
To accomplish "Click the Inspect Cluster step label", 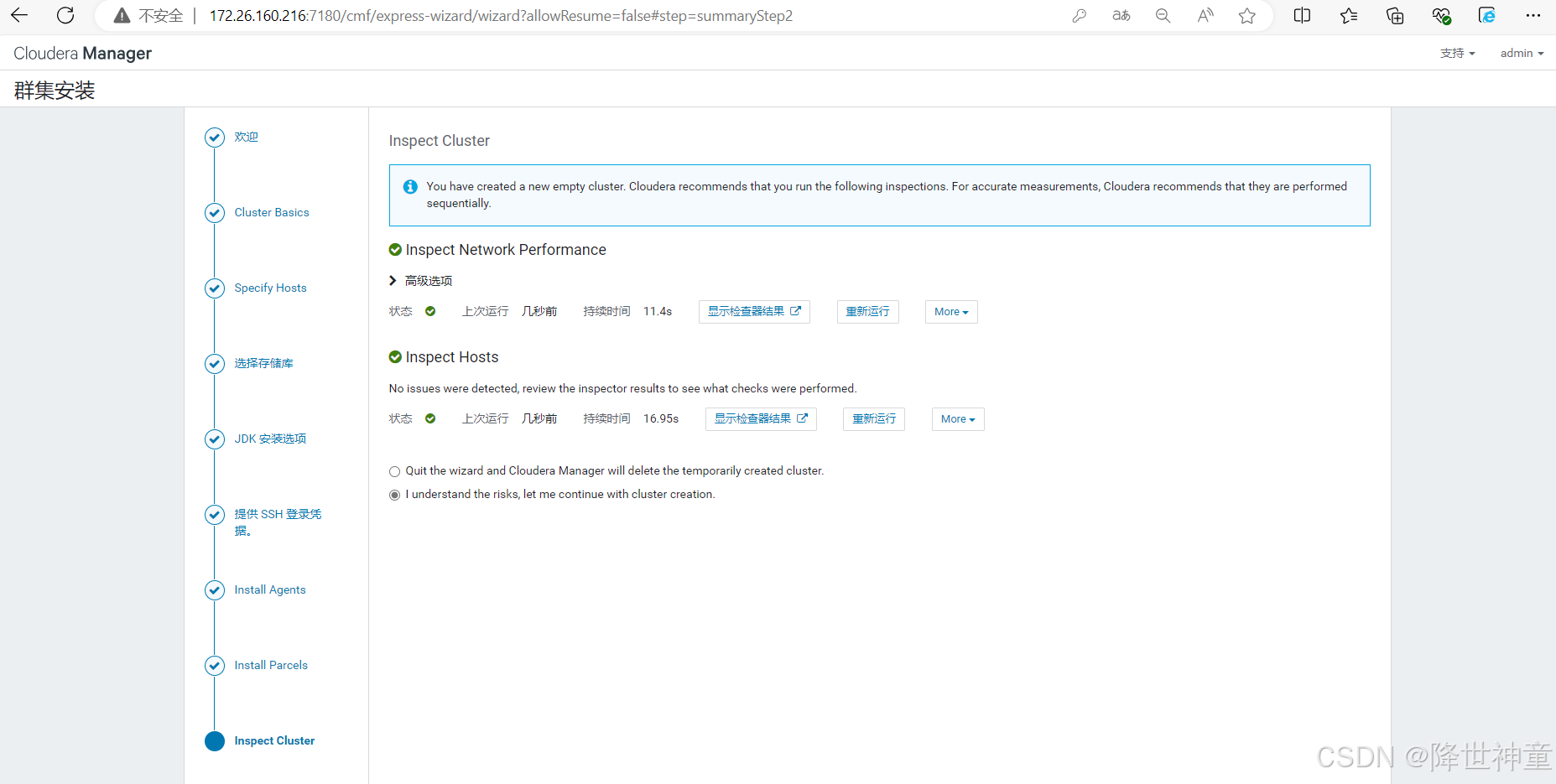I will pyautogui.click(x=274, y=741).
